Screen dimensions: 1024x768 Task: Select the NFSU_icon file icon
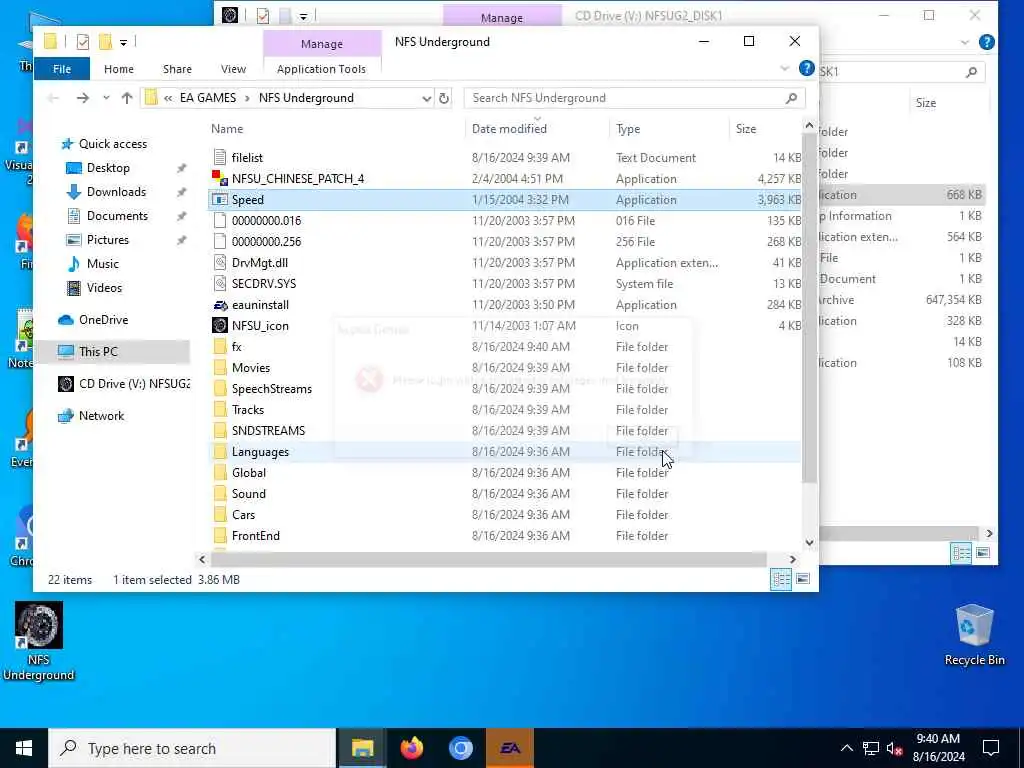pyautogui.click(x=220, y=325)
